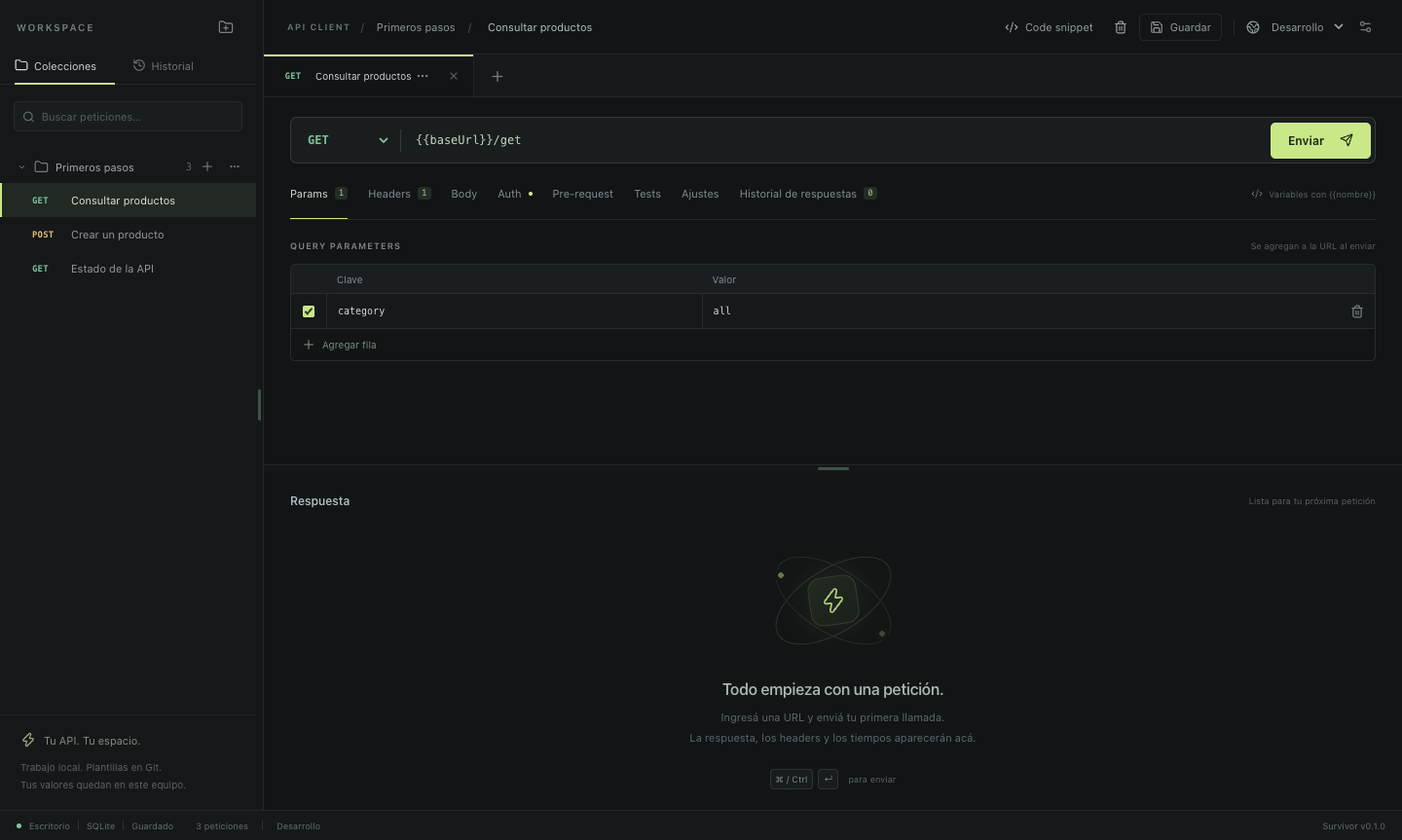Uncheck the category parameter checkbox
This screenshot has width=1402, height=840.
[x=309, y=311]
